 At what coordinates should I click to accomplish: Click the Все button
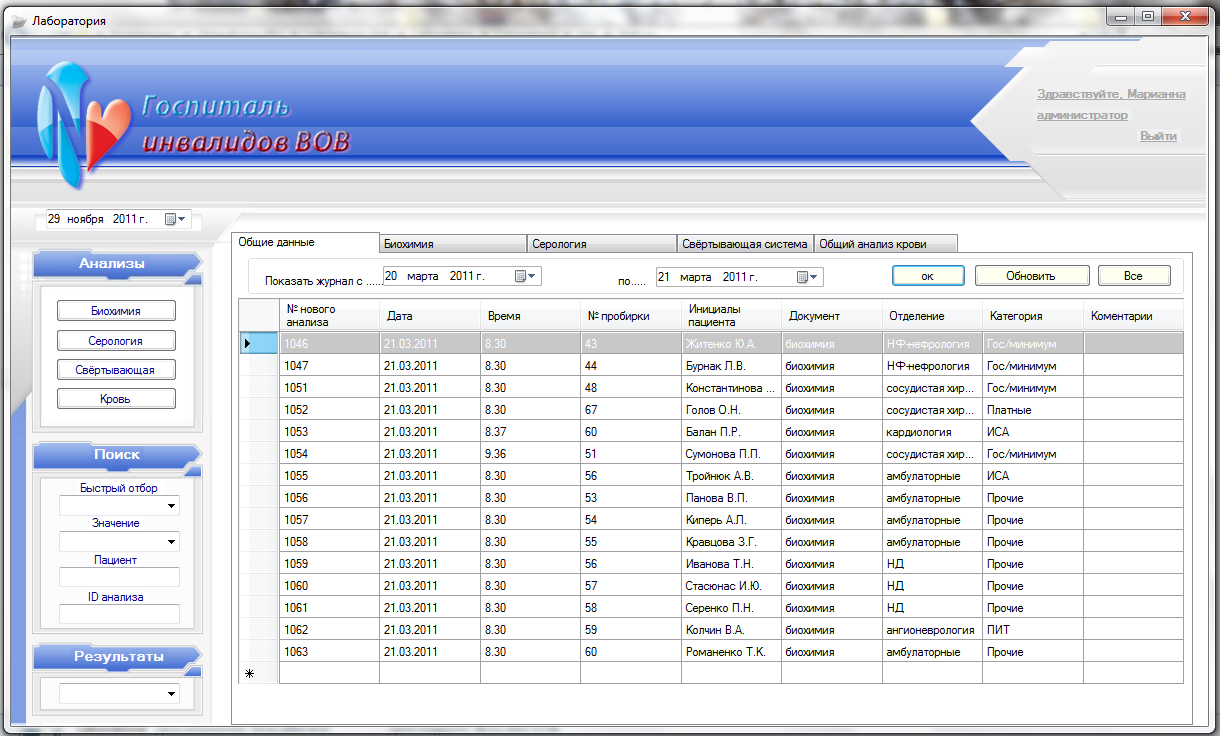pos(1133,276)
